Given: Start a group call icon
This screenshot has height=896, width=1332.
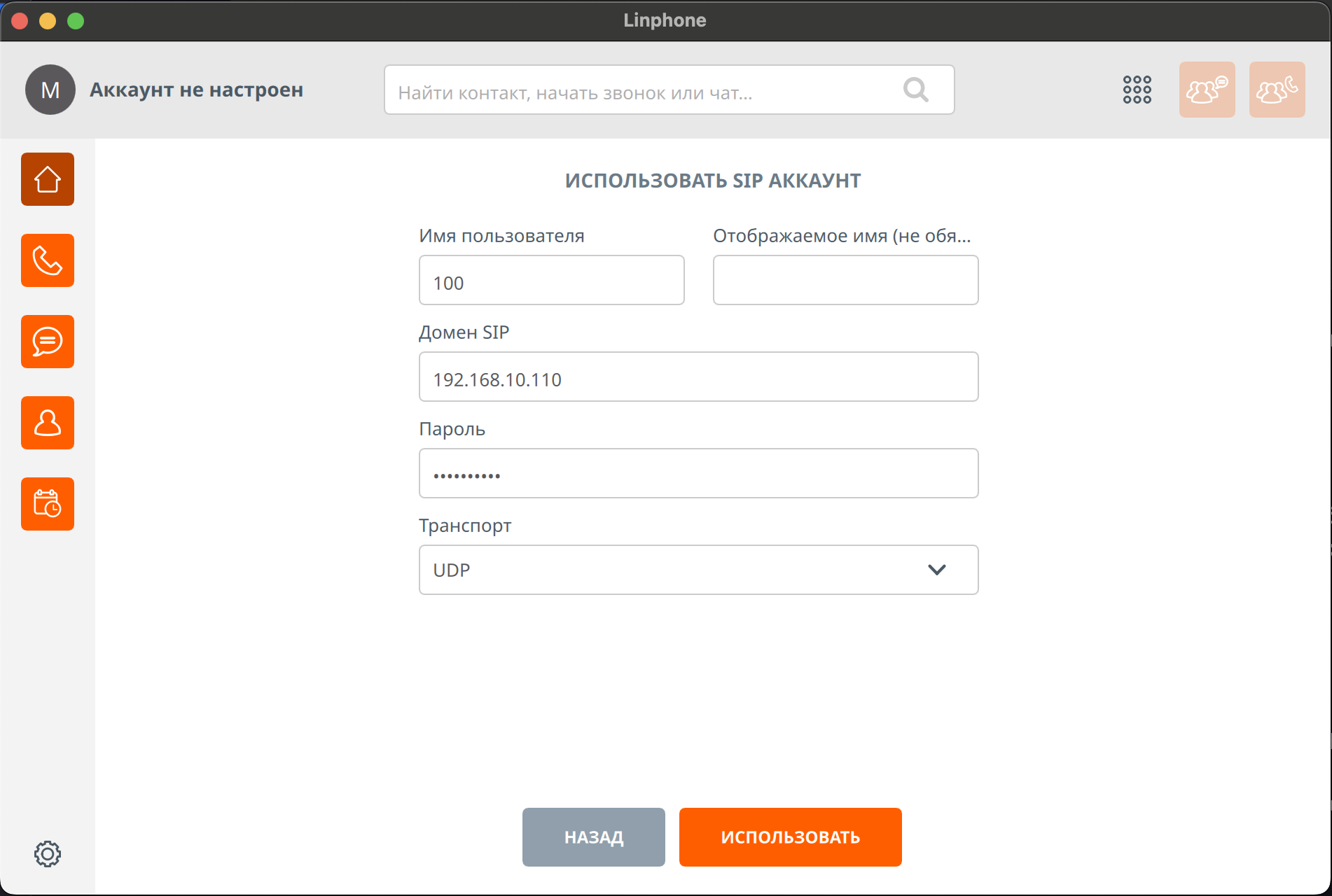Looking at the screenshot, I should 1277,90.
